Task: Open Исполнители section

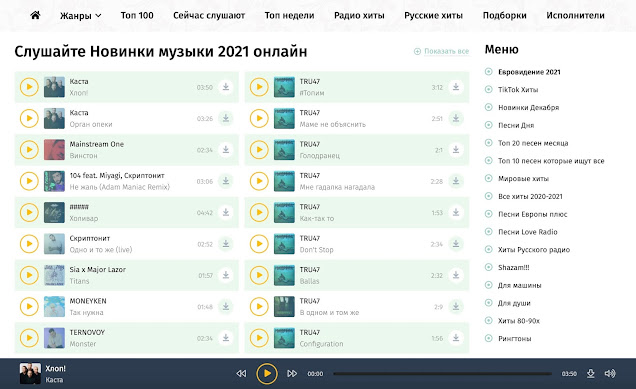Action: 575,15
